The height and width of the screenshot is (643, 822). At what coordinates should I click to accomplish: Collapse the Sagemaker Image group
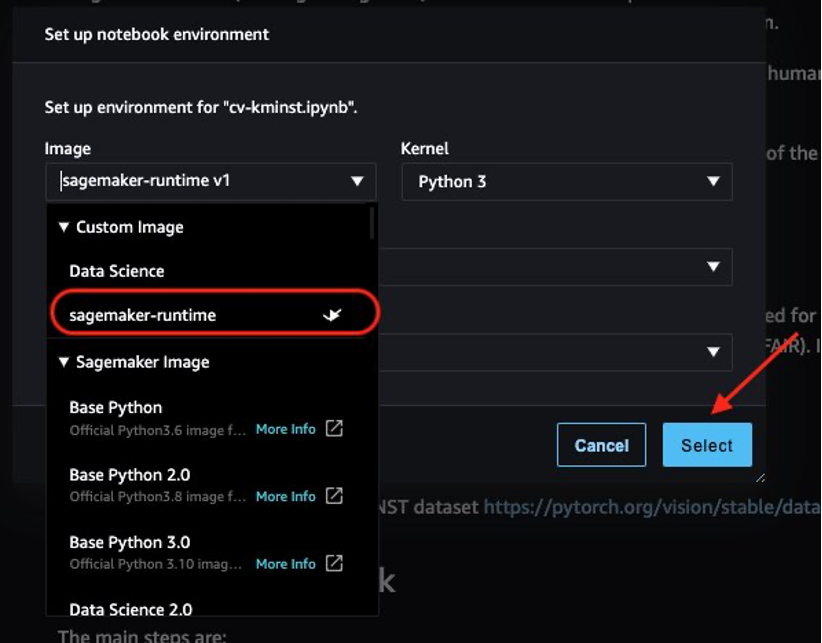pos(64,362)
